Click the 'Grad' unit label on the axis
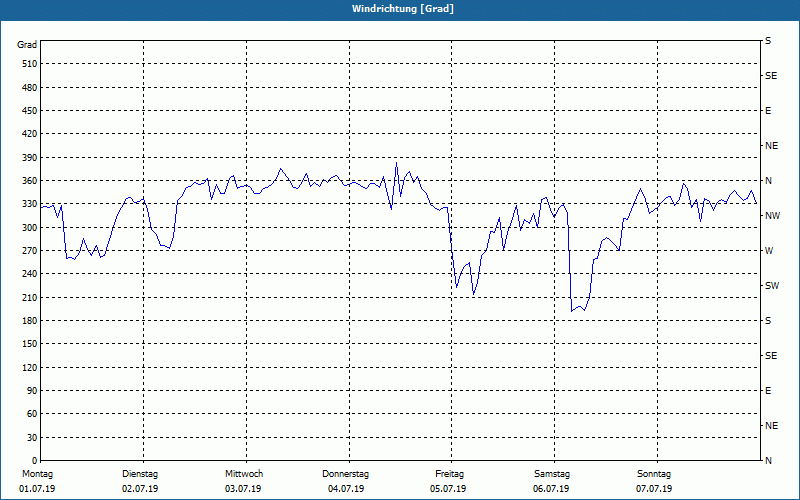 point(27,45)
